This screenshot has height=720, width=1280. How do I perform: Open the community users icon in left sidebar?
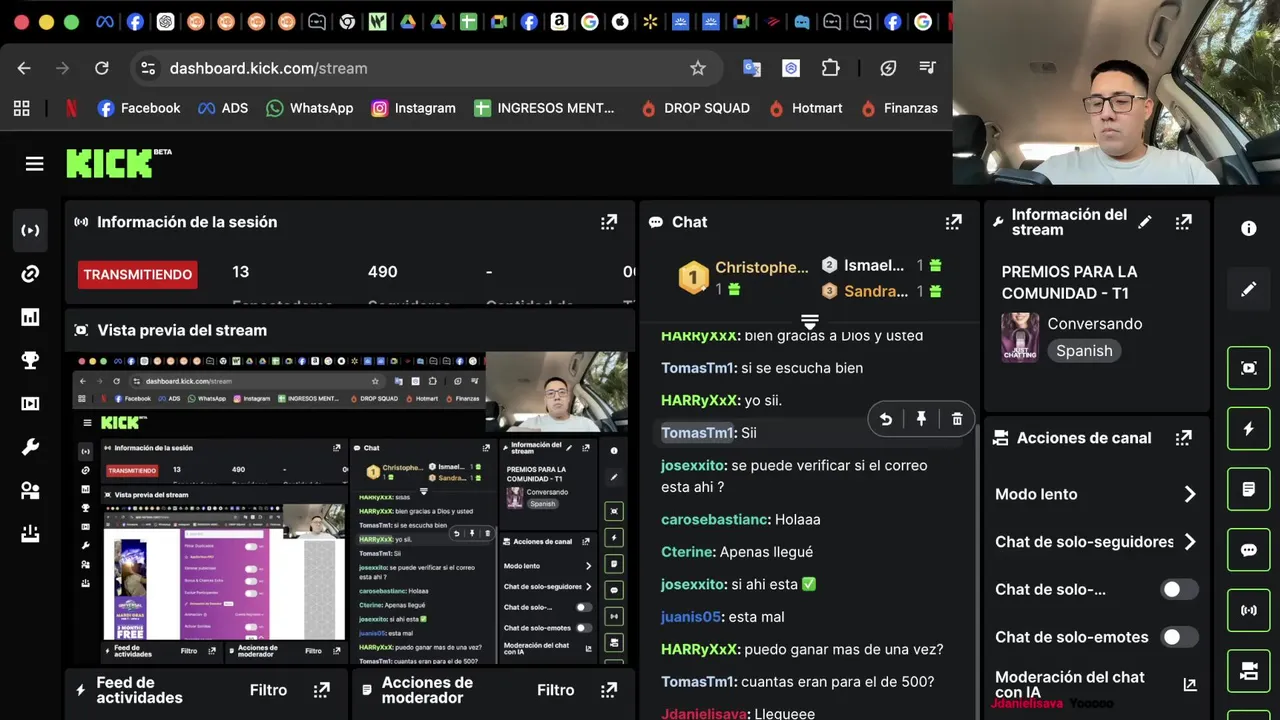tap(30, 490)
